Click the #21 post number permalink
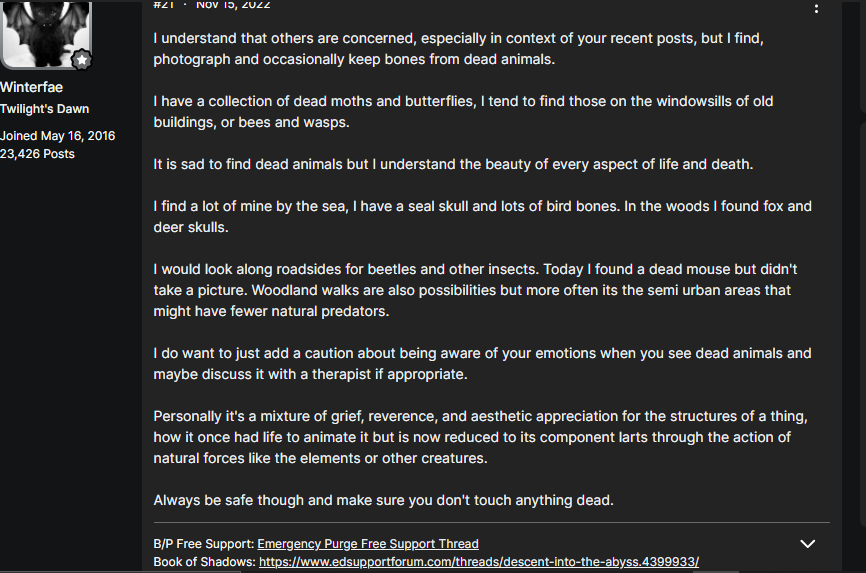 tap(163, 4)
